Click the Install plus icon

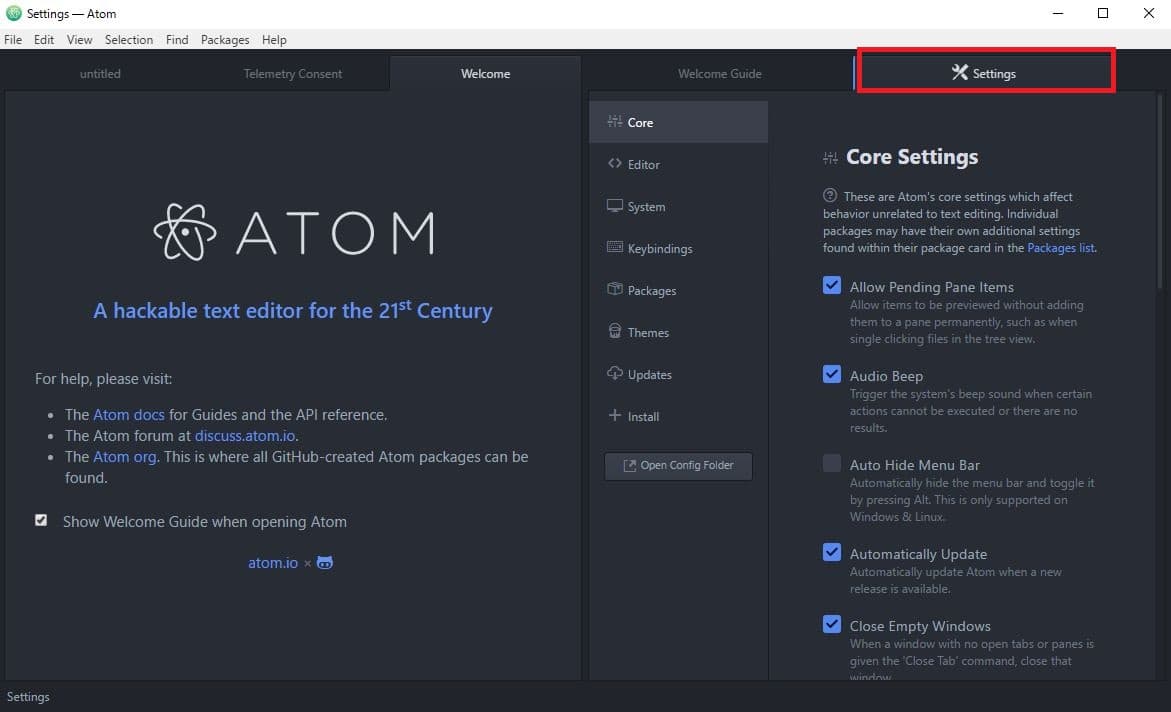point(614,416)
